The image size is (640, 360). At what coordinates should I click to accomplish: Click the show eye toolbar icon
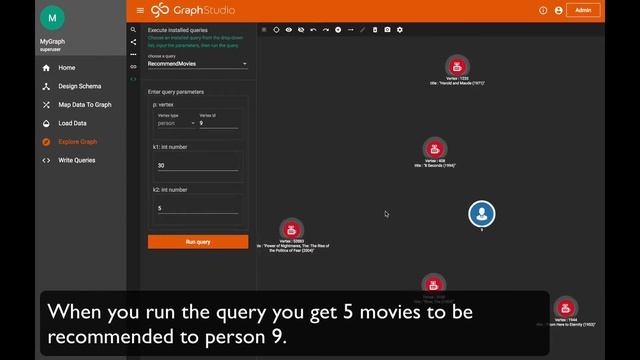tap(289, 30)
